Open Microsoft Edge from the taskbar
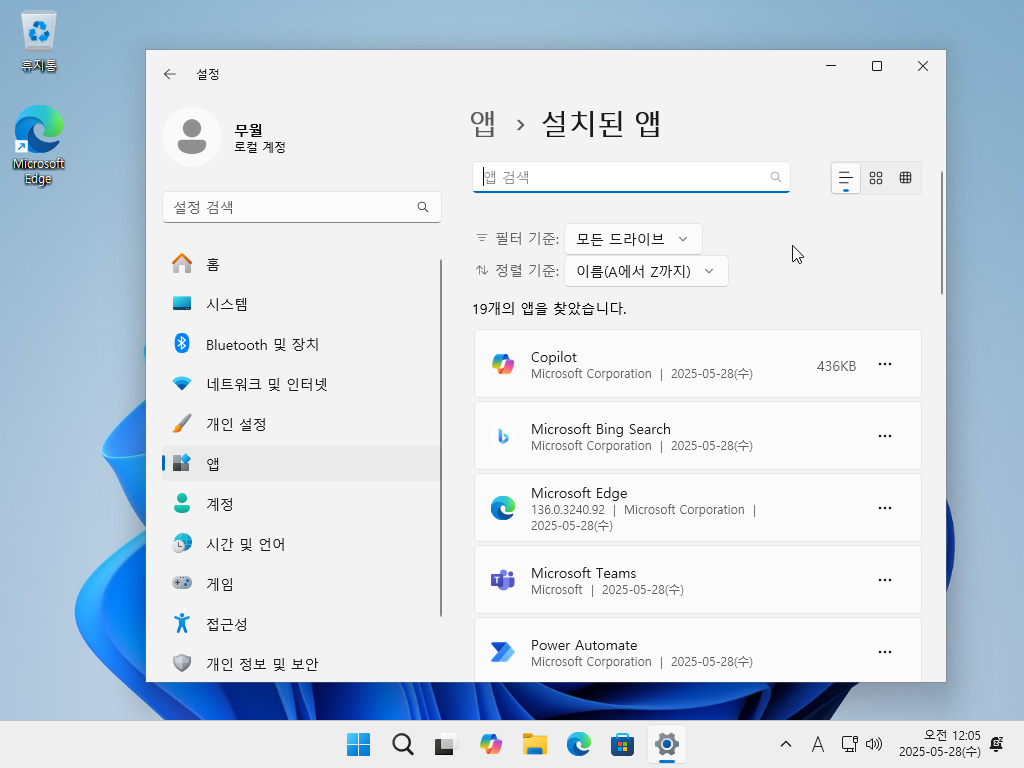This screenshot has width=1024, height=768. pos(579,744)
